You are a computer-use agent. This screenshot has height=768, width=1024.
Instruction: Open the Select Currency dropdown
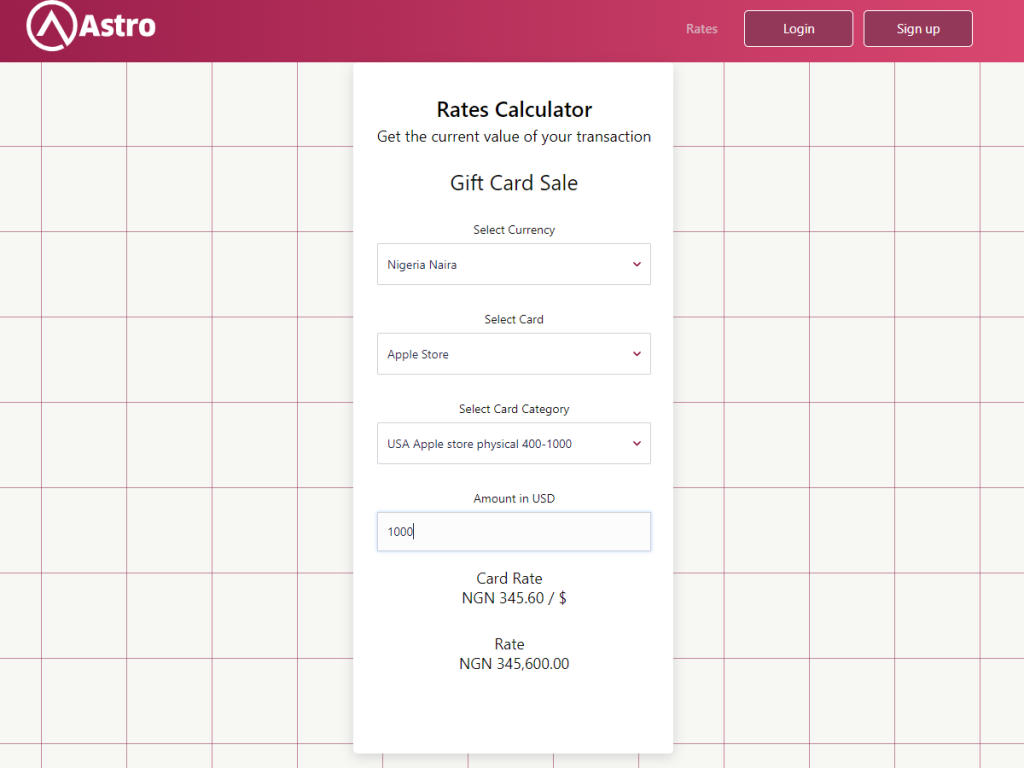point(513,264)
